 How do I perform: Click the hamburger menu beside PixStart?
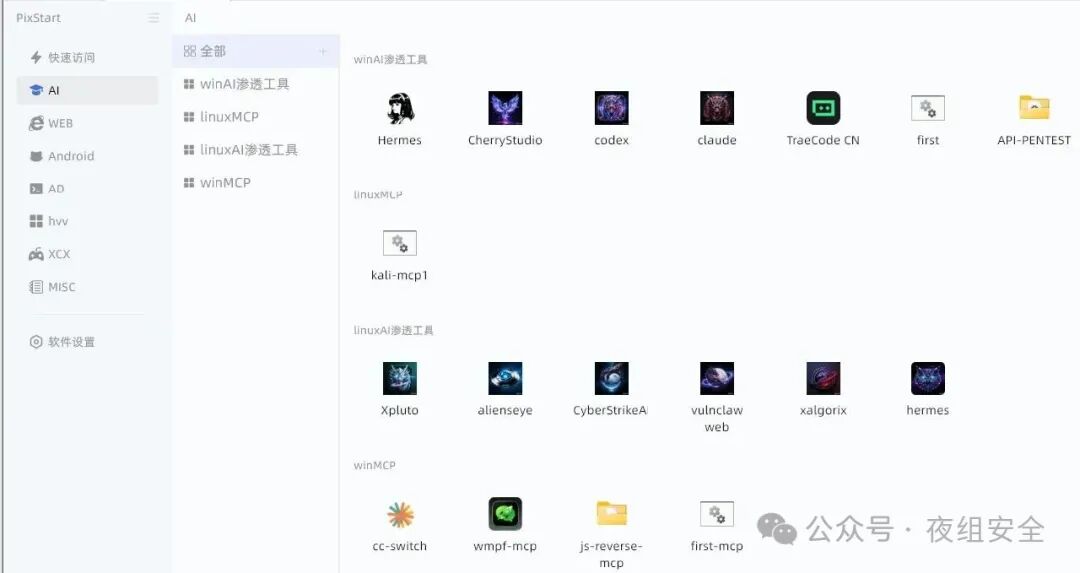tap(154, 18)
